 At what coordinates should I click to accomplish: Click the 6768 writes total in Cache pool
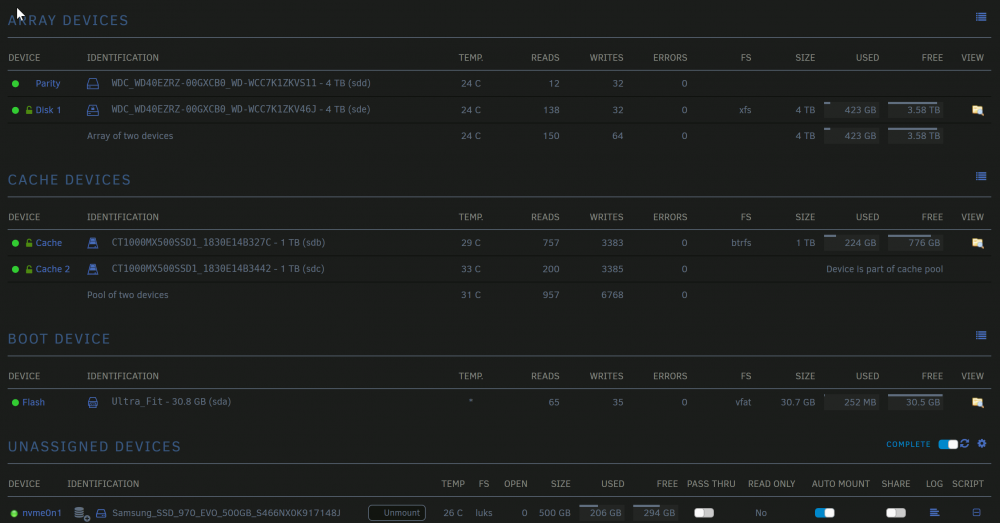[612, 295]
